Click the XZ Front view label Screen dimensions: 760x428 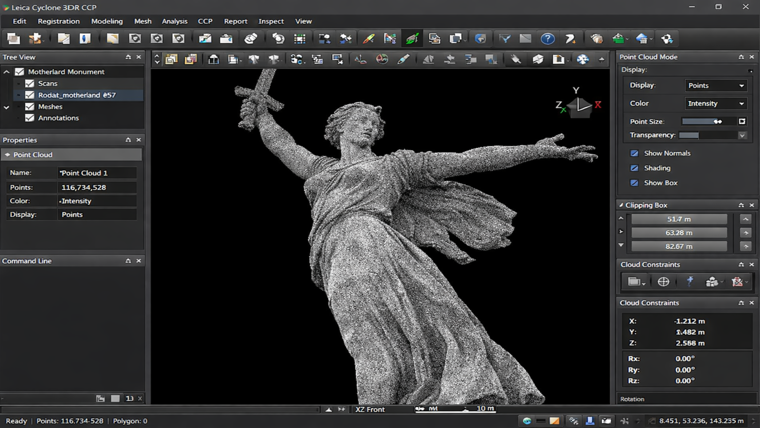pos(370,410)
